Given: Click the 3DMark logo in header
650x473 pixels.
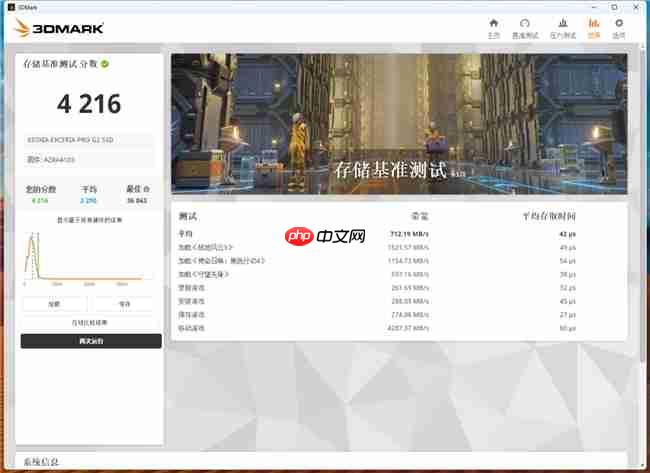Looking at the screenshot, I should [x=59, y=28].
